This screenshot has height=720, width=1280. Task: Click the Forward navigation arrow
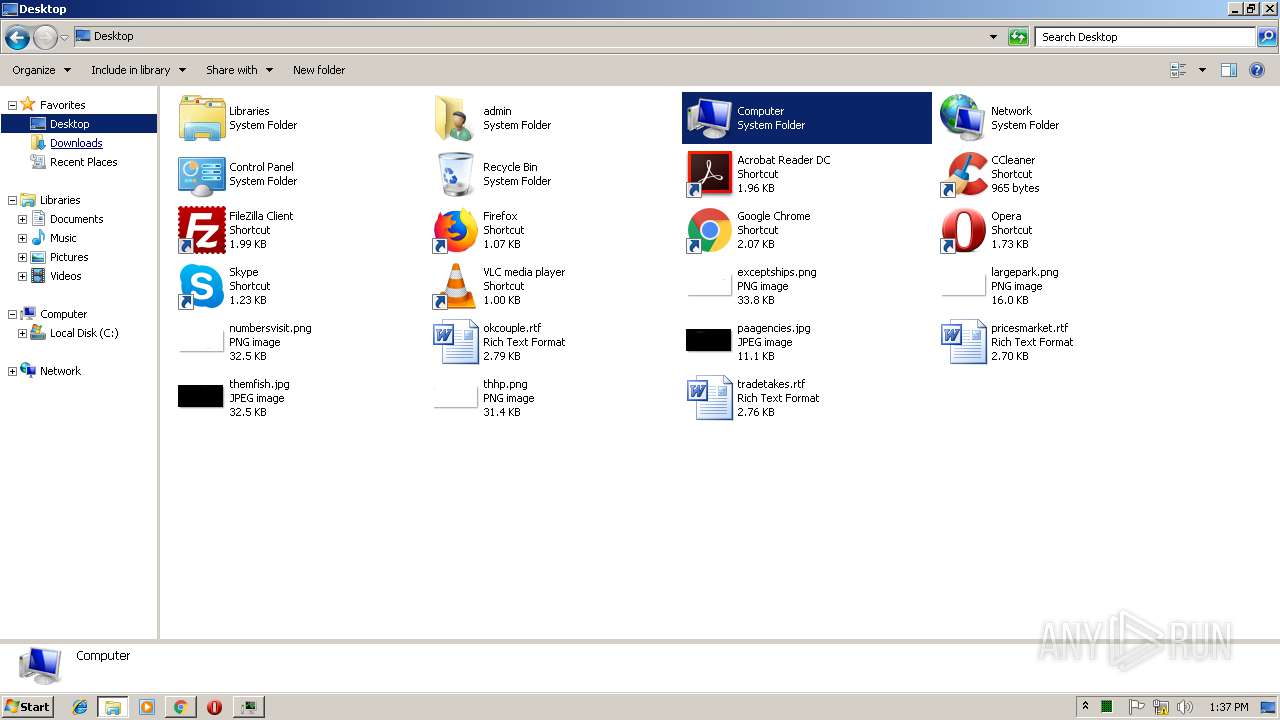pyautogui.click(x=45, y=38)
